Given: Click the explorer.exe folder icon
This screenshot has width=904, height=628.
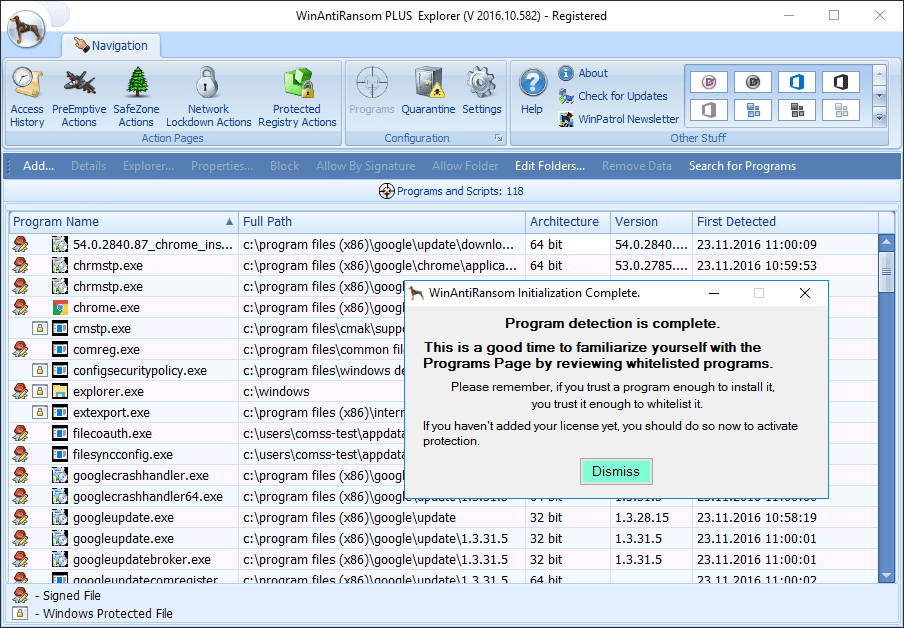Looking at the screenshot, I should [60, 392].
